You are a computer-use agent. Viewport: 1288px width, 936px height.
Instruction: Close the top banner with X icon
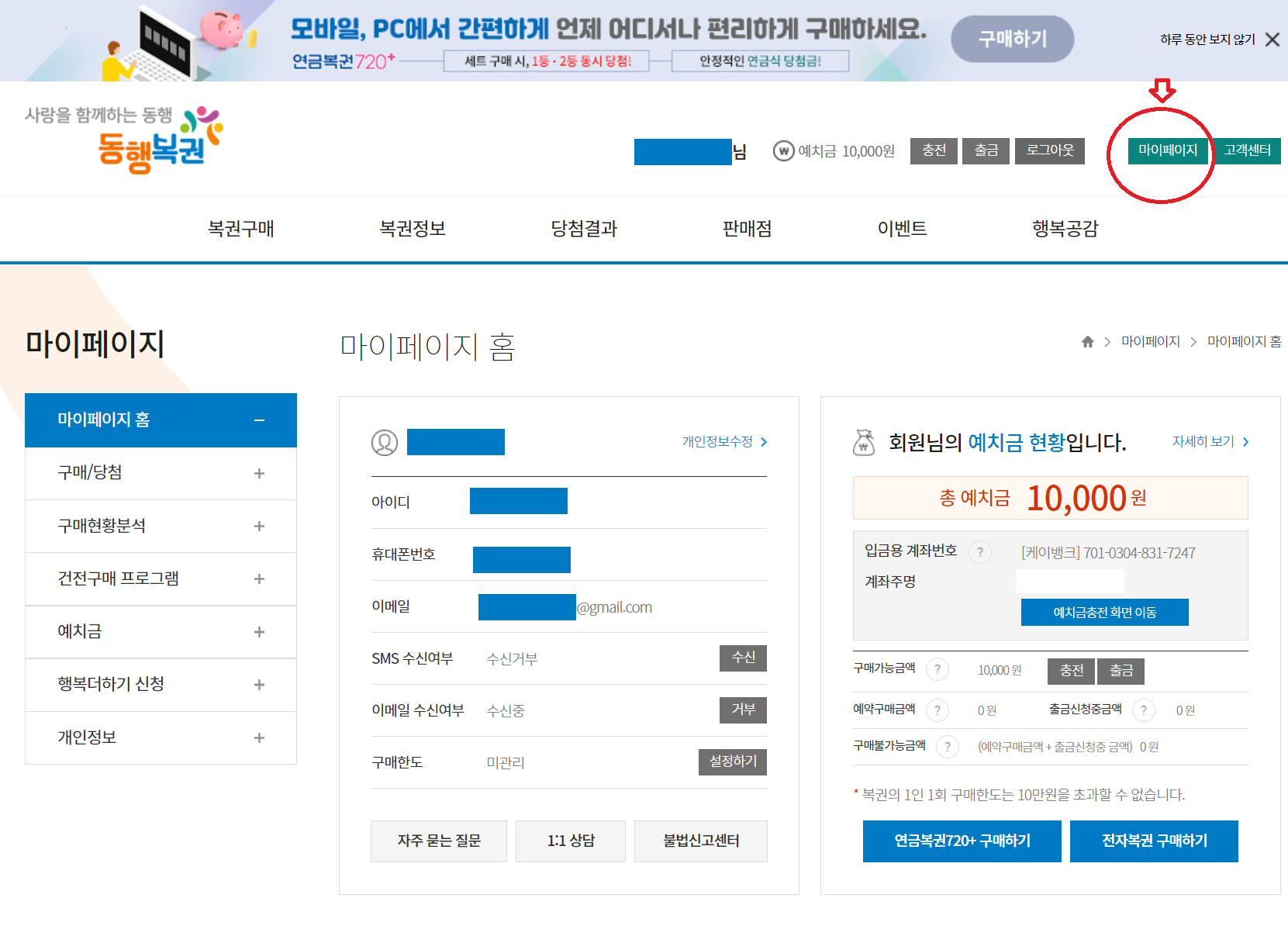point(1272,40)
